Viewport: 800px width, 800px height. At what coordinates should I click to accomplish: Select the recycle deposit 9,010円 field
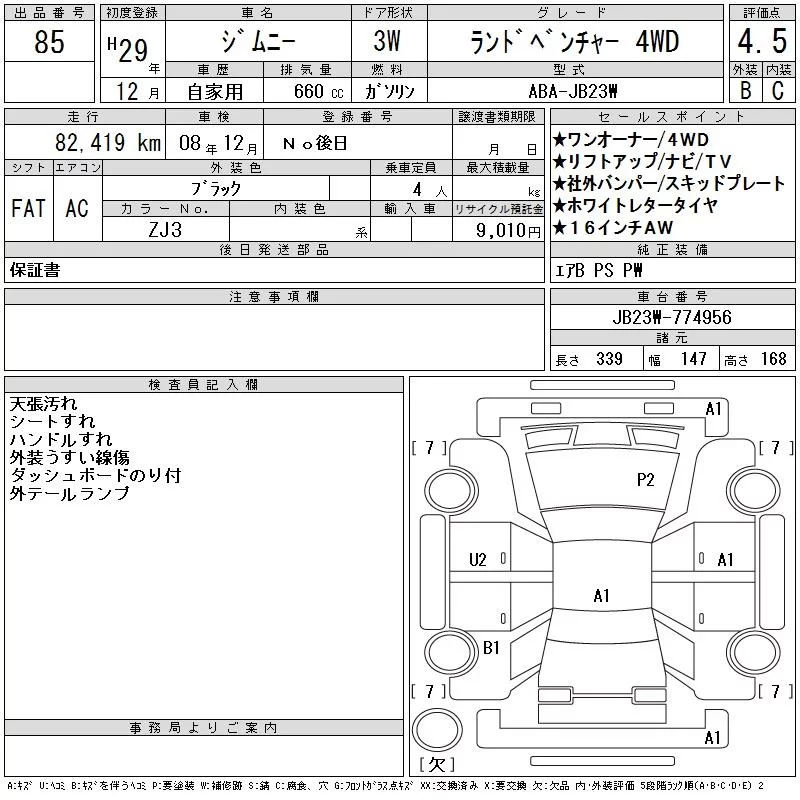point(498,230)
